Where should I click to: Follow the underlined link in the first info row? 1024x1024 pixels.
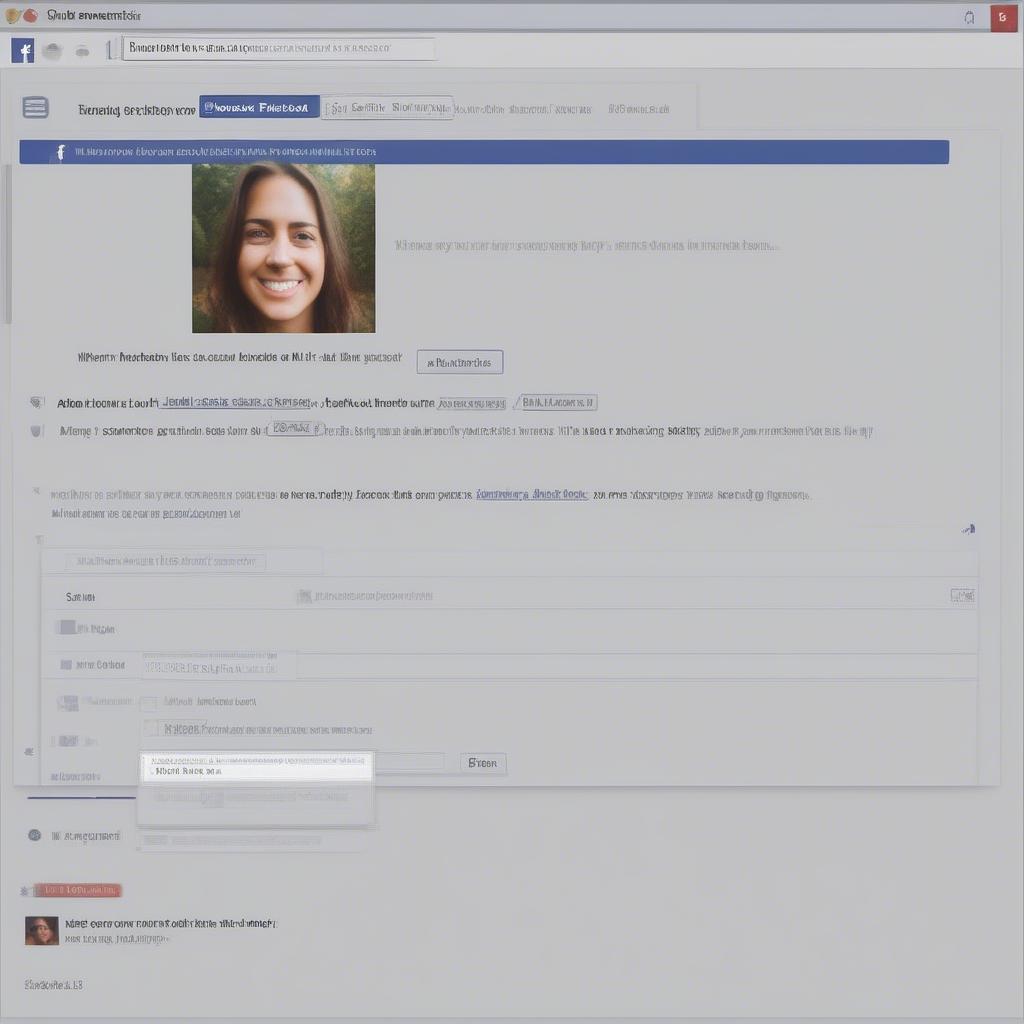pyautogui.click(x=240, y=402)
